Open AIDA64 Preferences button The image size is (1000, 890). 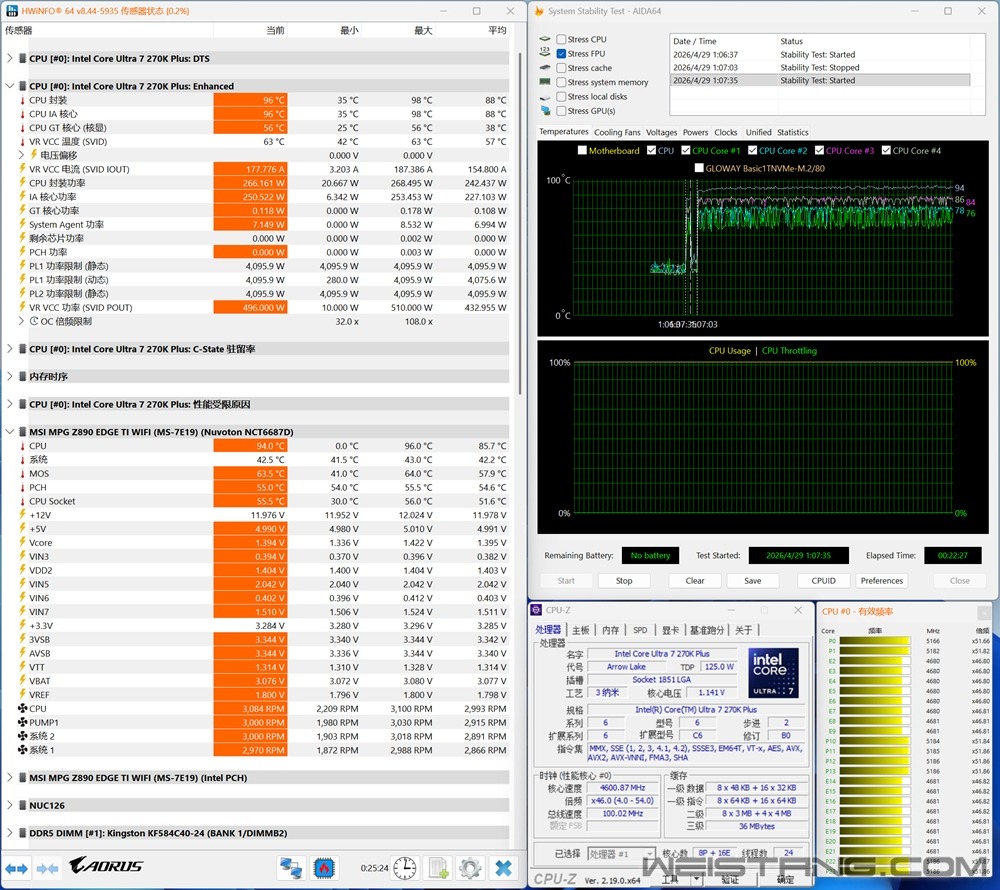pyautogui.click(x=881, y=581)
